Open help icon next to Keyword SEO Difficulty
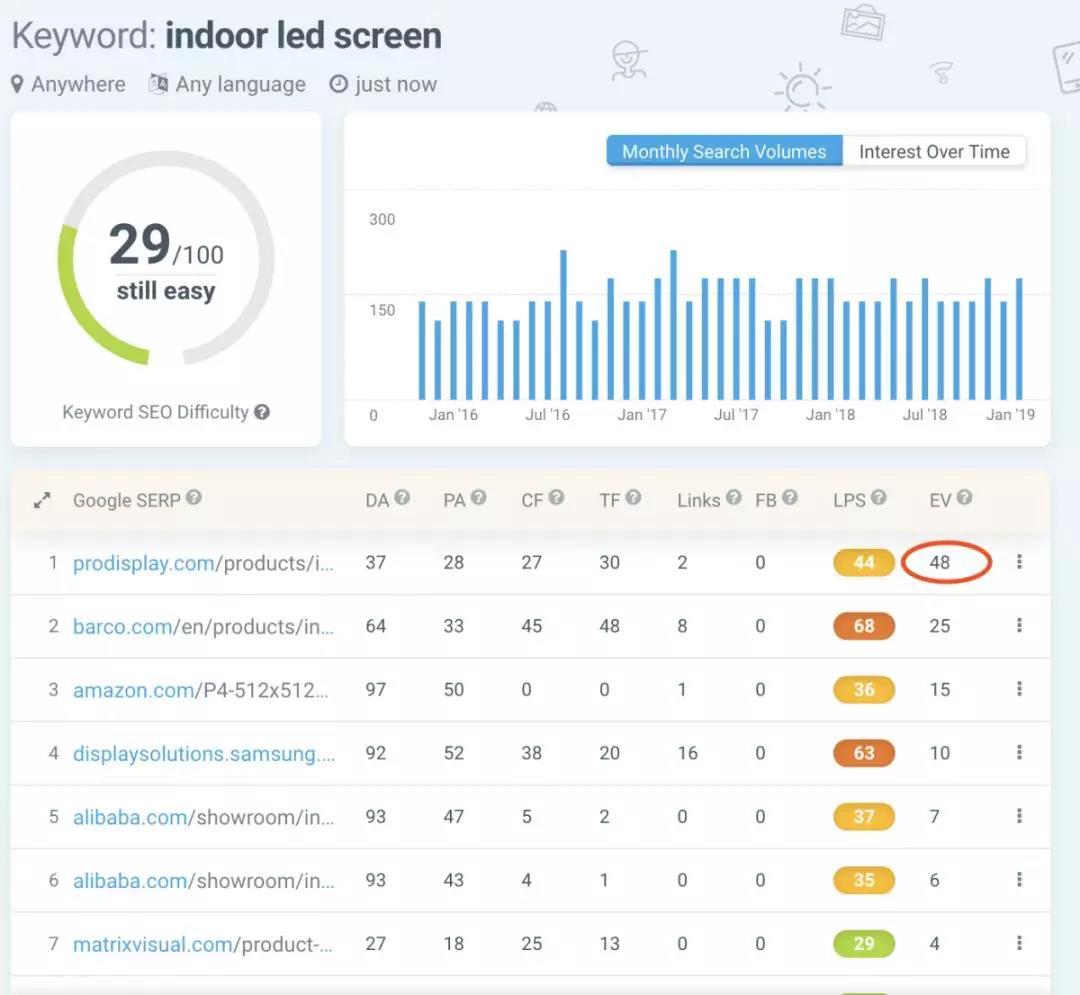 click(262, 412)
